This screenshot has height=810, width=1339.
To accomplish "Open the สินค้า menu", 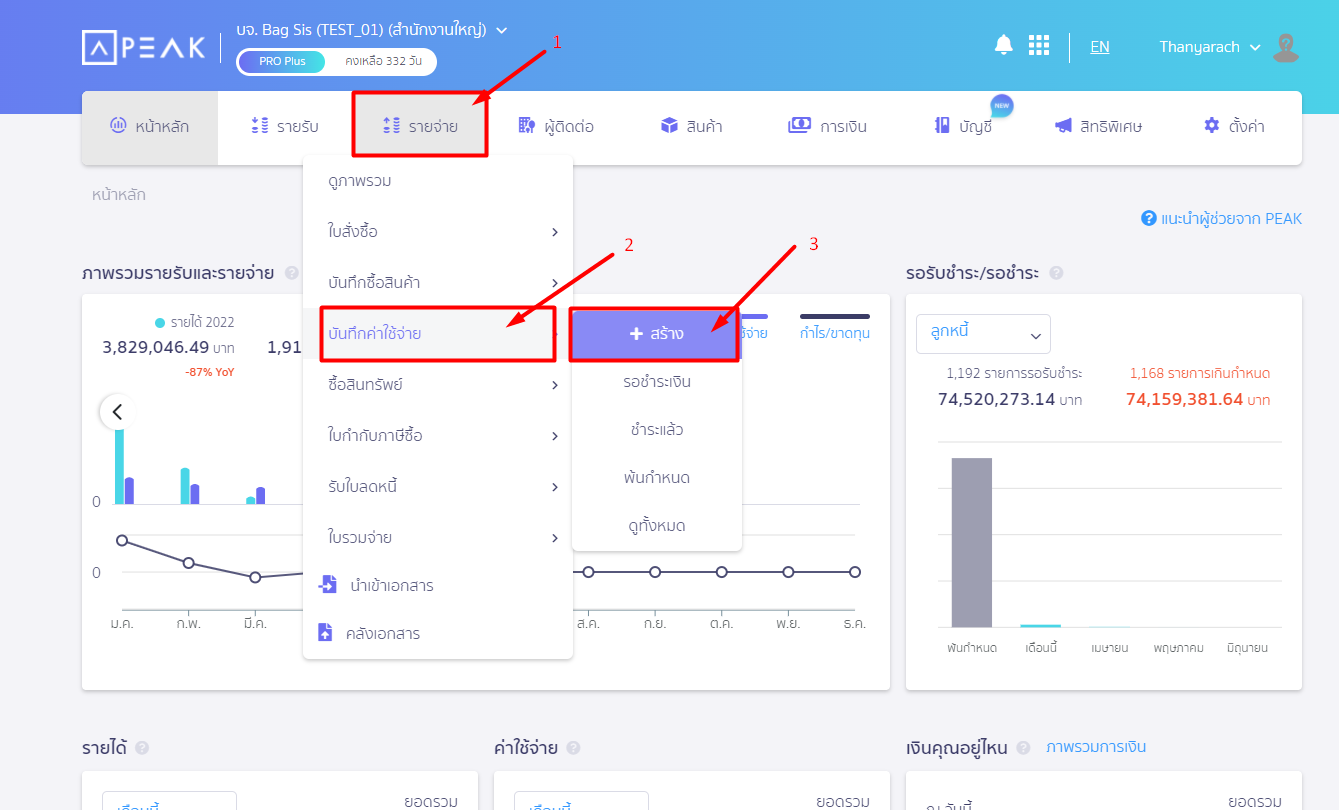I will click(x=691, y=127).
